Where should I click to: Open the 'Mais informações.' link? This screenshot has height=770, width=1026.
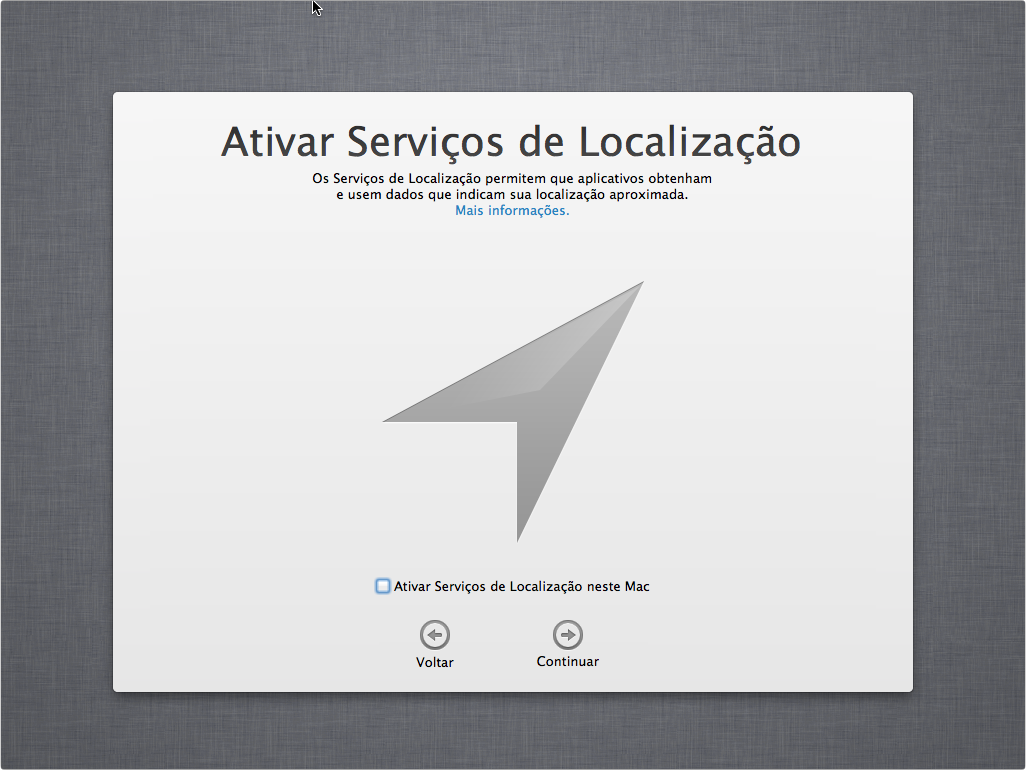coord(512,211)
